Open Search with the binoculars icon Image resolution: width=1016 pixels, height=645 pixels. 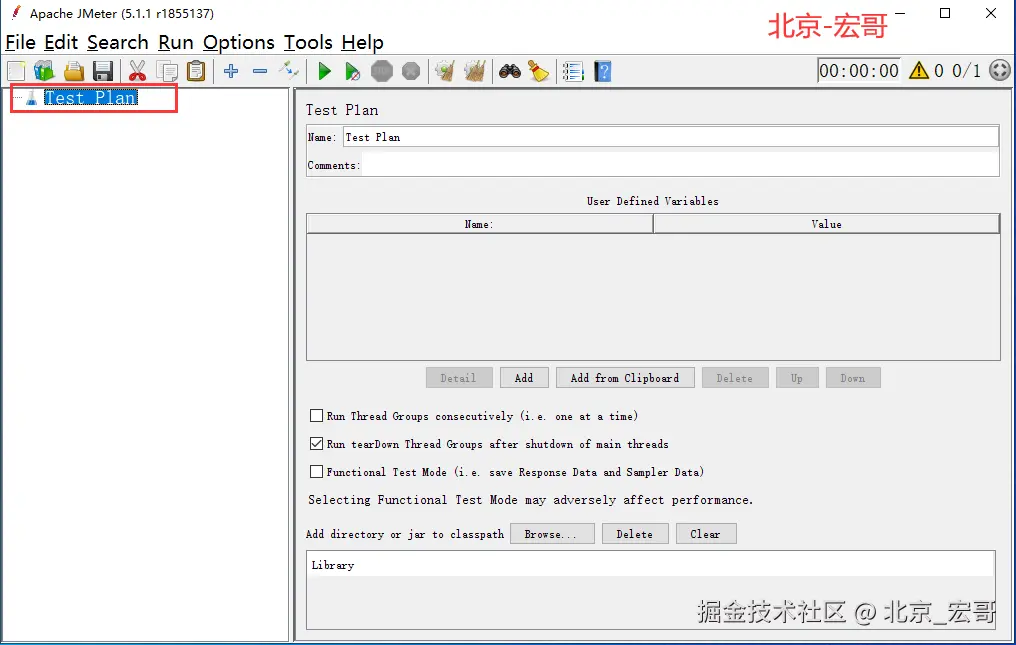click(x=510, y=71)
